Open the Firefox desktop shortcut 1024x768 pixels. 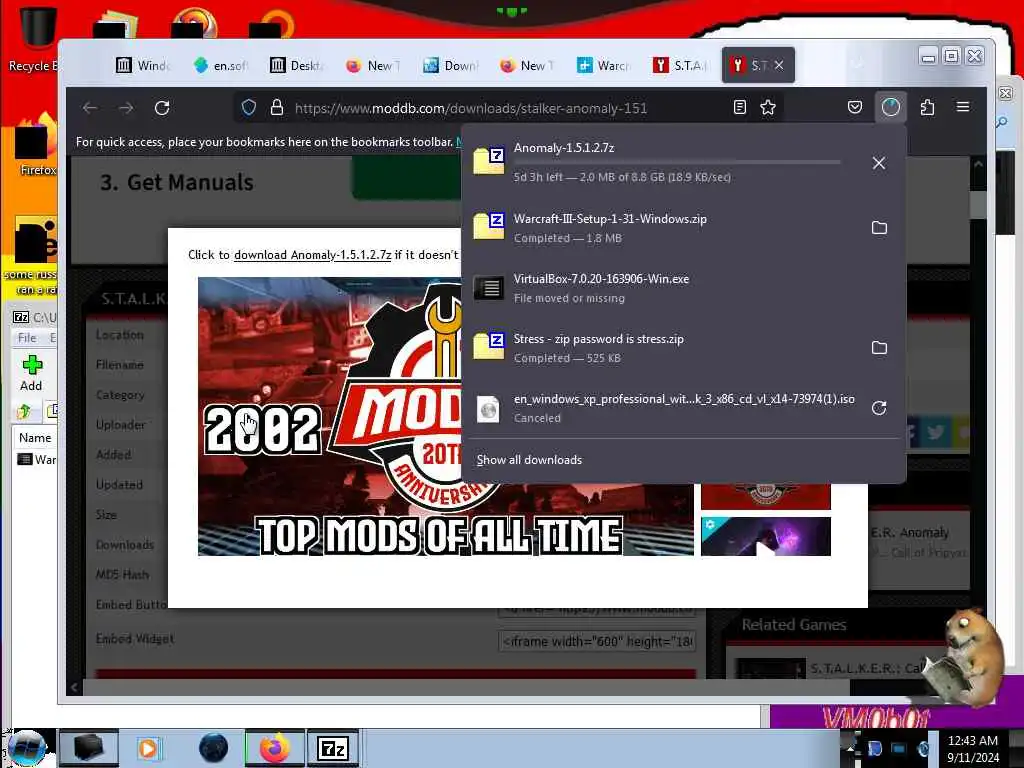(x=37, y=145)
